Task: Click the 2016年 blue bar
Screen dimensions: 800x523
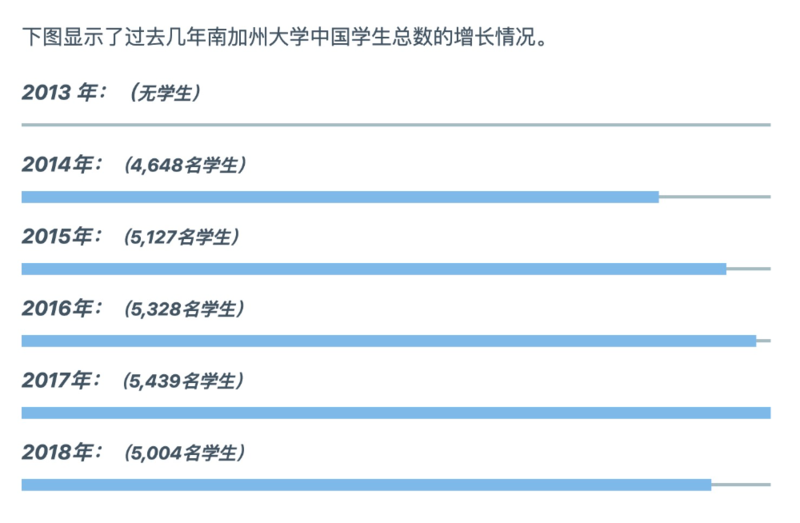Action: pyautogui.click(x=389, y=341)
